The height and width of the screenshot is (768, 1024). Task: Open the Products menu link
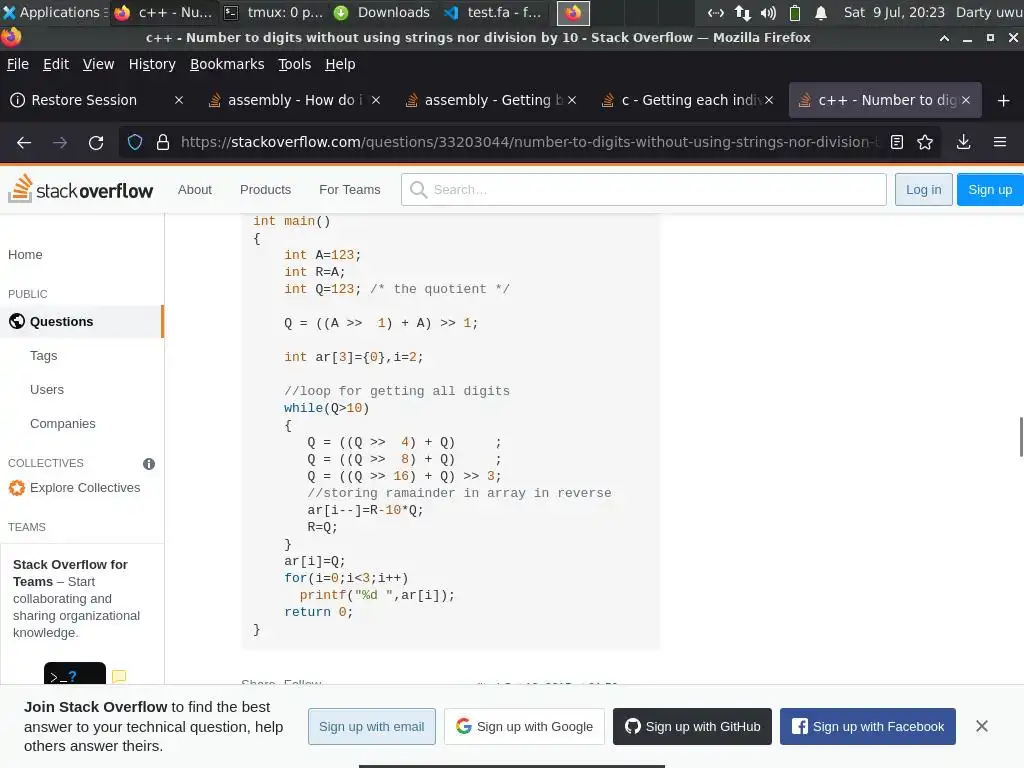point(265,189)
